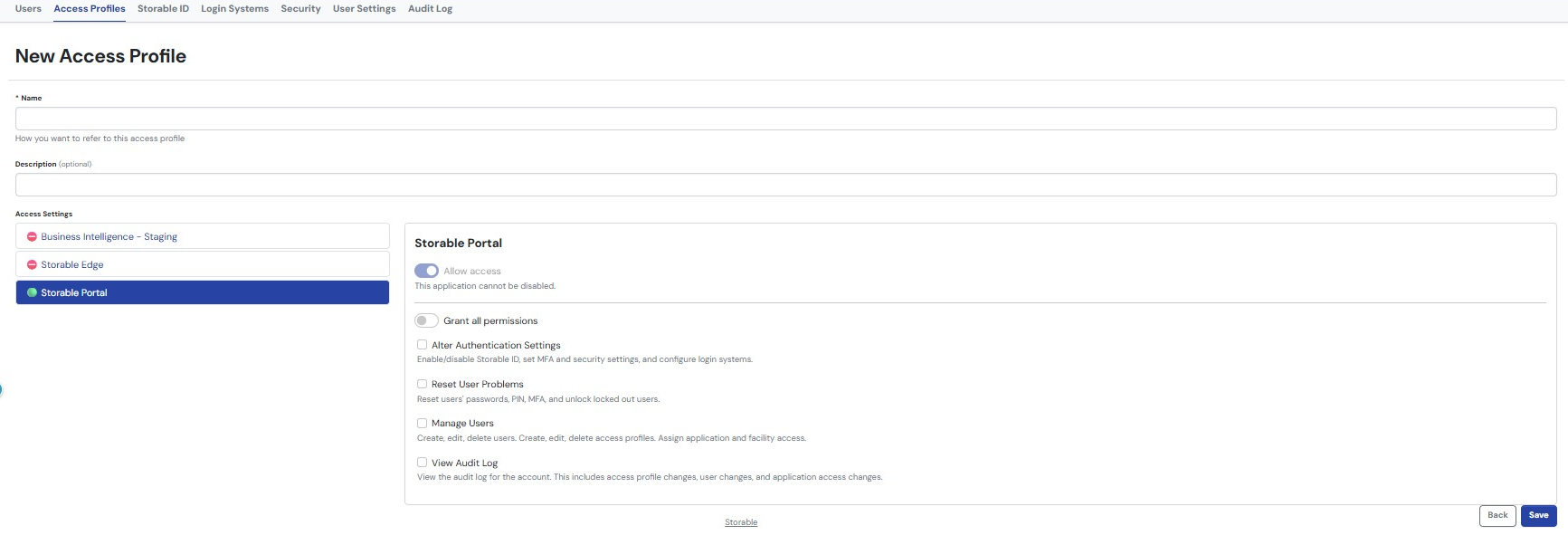Follow the Storable footer link
Image resolution: width=1568 pixels, height=535 pixels.
[x=741, y=522]
